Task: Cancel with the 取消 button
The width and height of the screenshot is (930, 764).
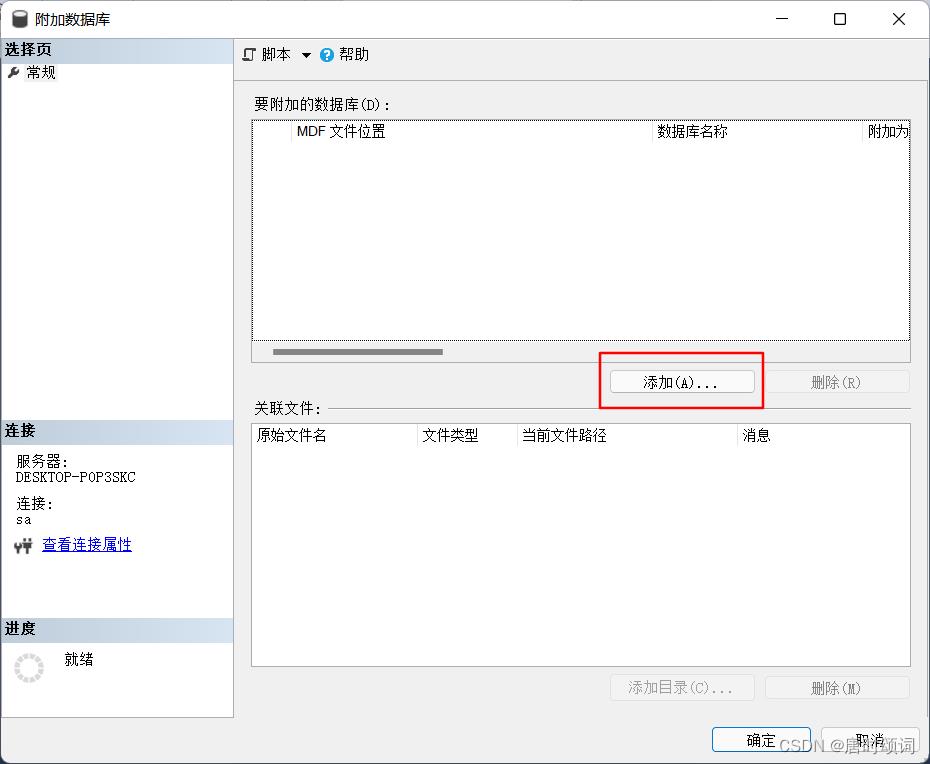Action: pyautogui.click(x=870, y=740)
